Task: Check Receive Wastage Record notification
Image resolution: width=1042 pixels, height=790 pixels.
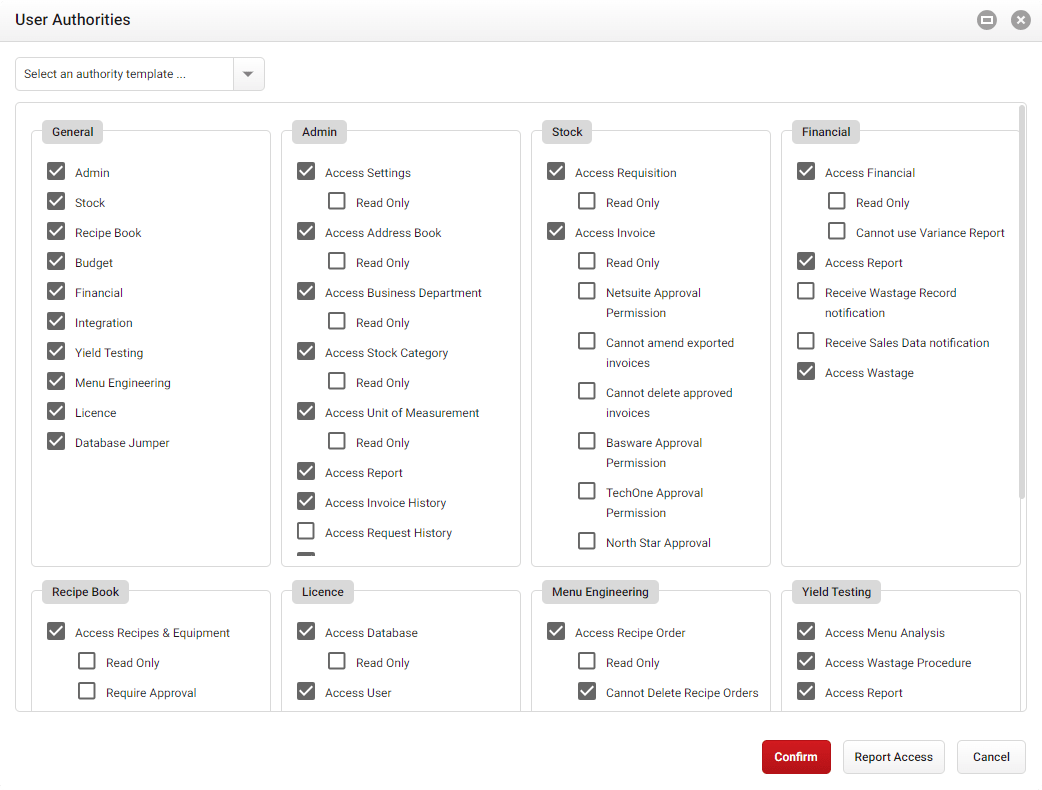Action: [806, 291]
